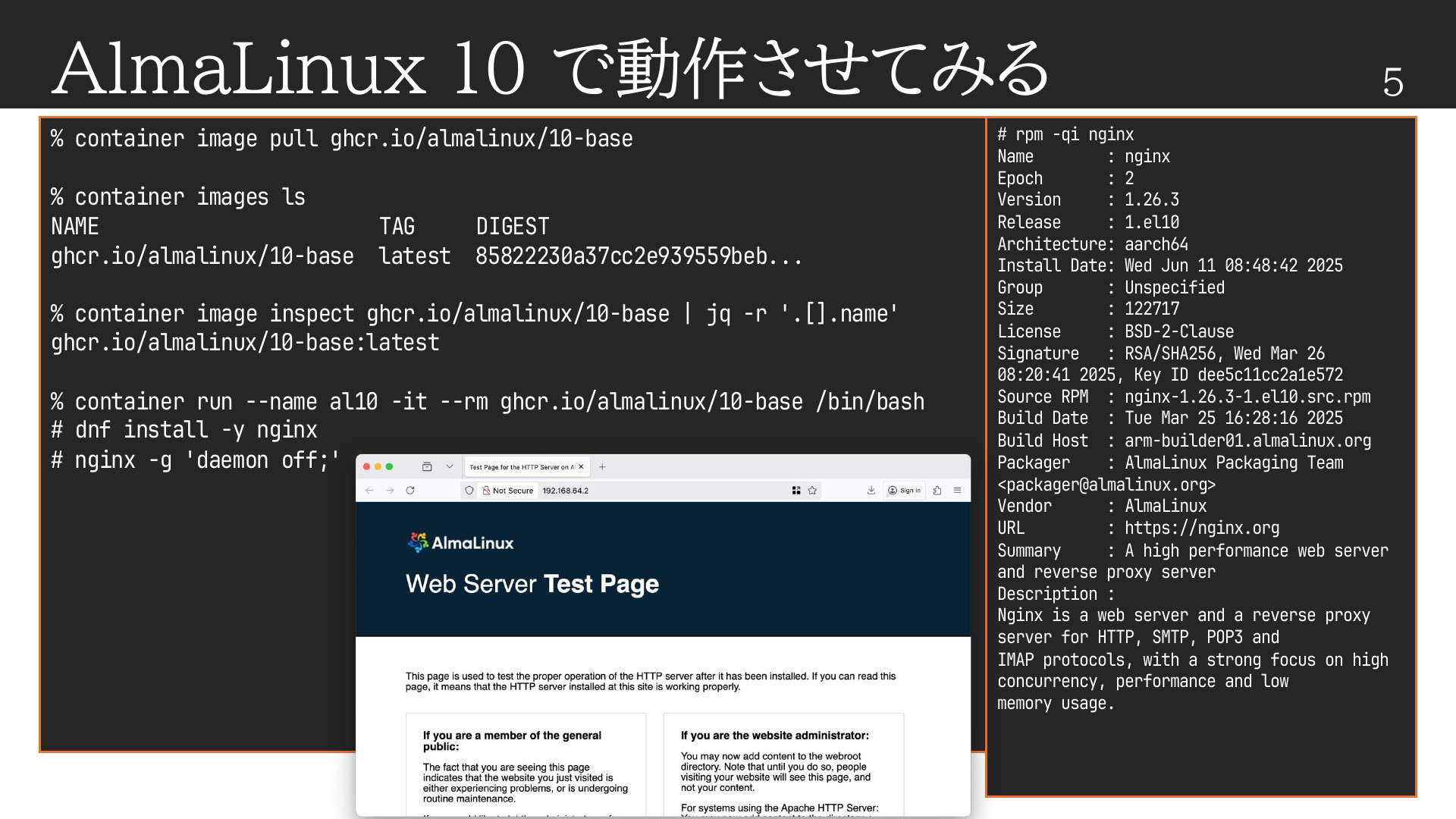Click the Architecture value aarch64
1456x819 pixels.
1156,244
